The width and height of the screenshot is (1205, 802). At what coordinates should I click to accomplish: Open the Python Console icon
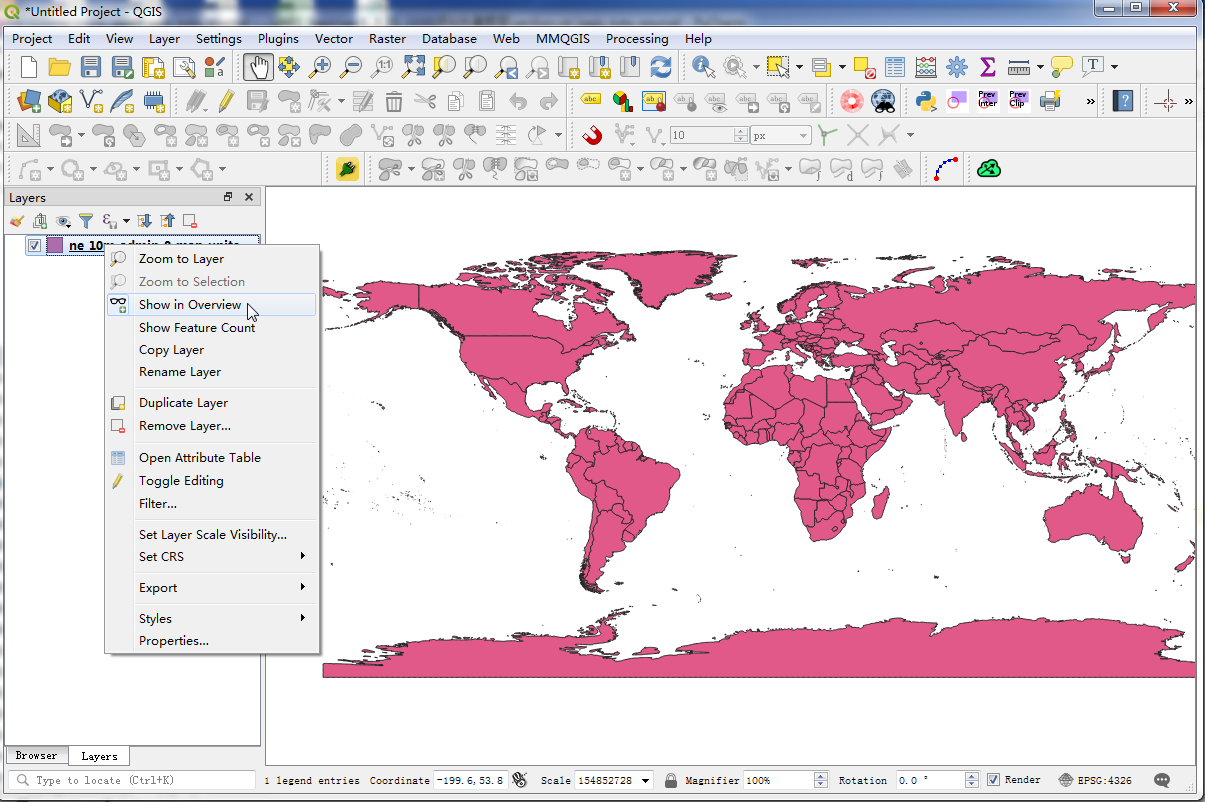[x=926, y=100]
